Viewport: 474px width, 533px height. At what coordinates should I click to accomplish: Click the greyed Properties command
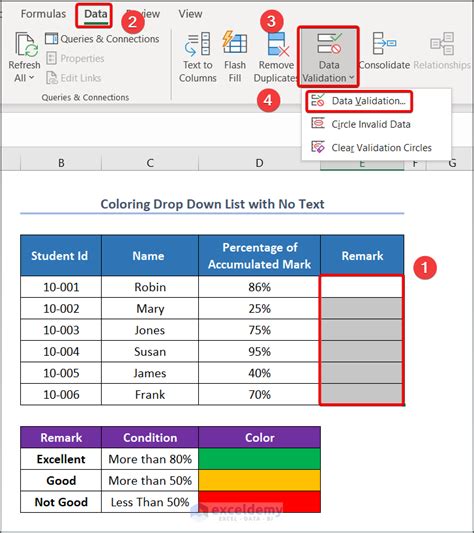[x=75, y=58]
